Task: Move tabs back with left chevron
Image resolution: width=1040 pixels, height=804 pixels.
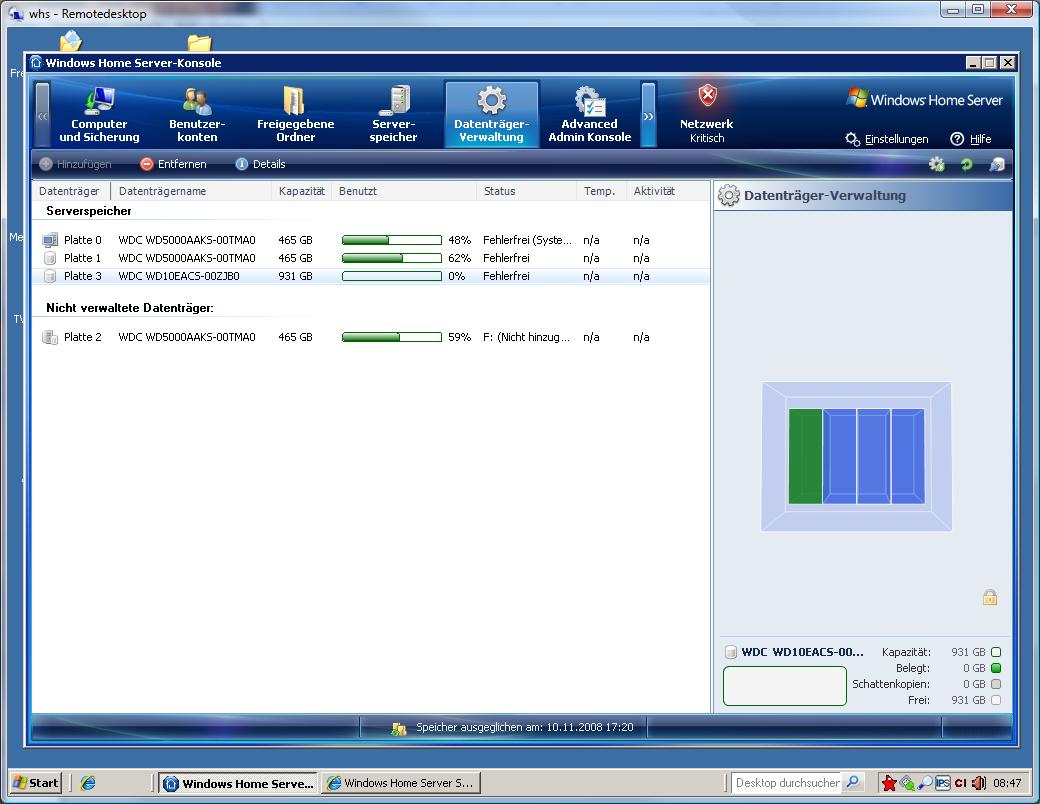Action: coord(42,115)
